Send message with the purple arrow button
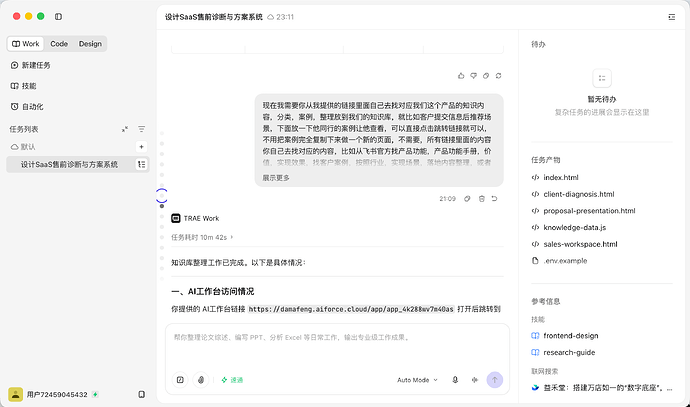 coord(495,380)
